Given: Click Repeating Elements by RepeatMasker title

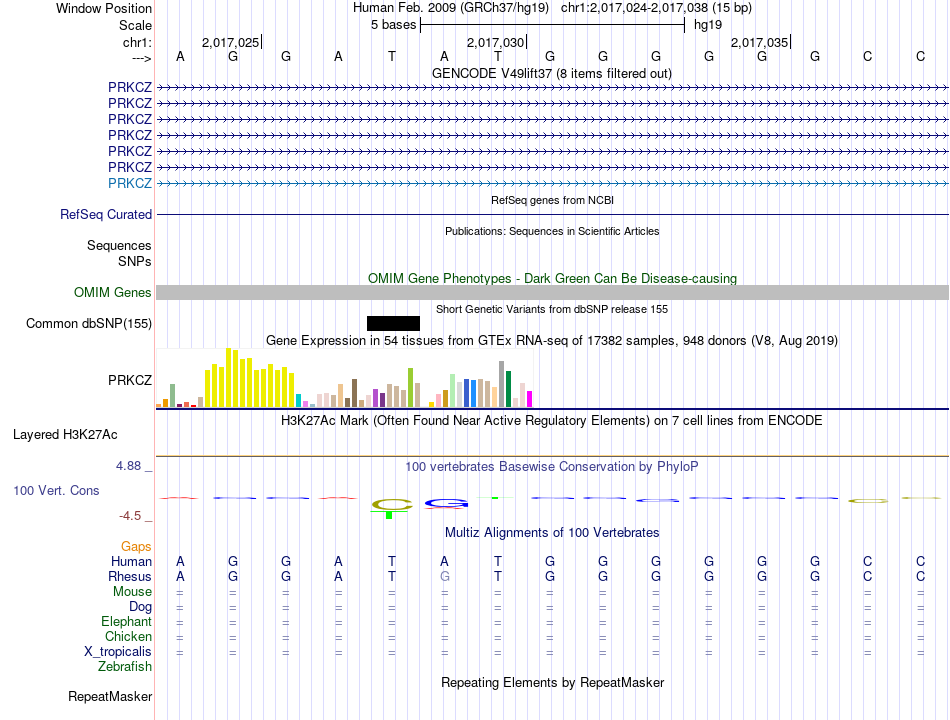Looking at the screenshot, I should tap(552, 682).
